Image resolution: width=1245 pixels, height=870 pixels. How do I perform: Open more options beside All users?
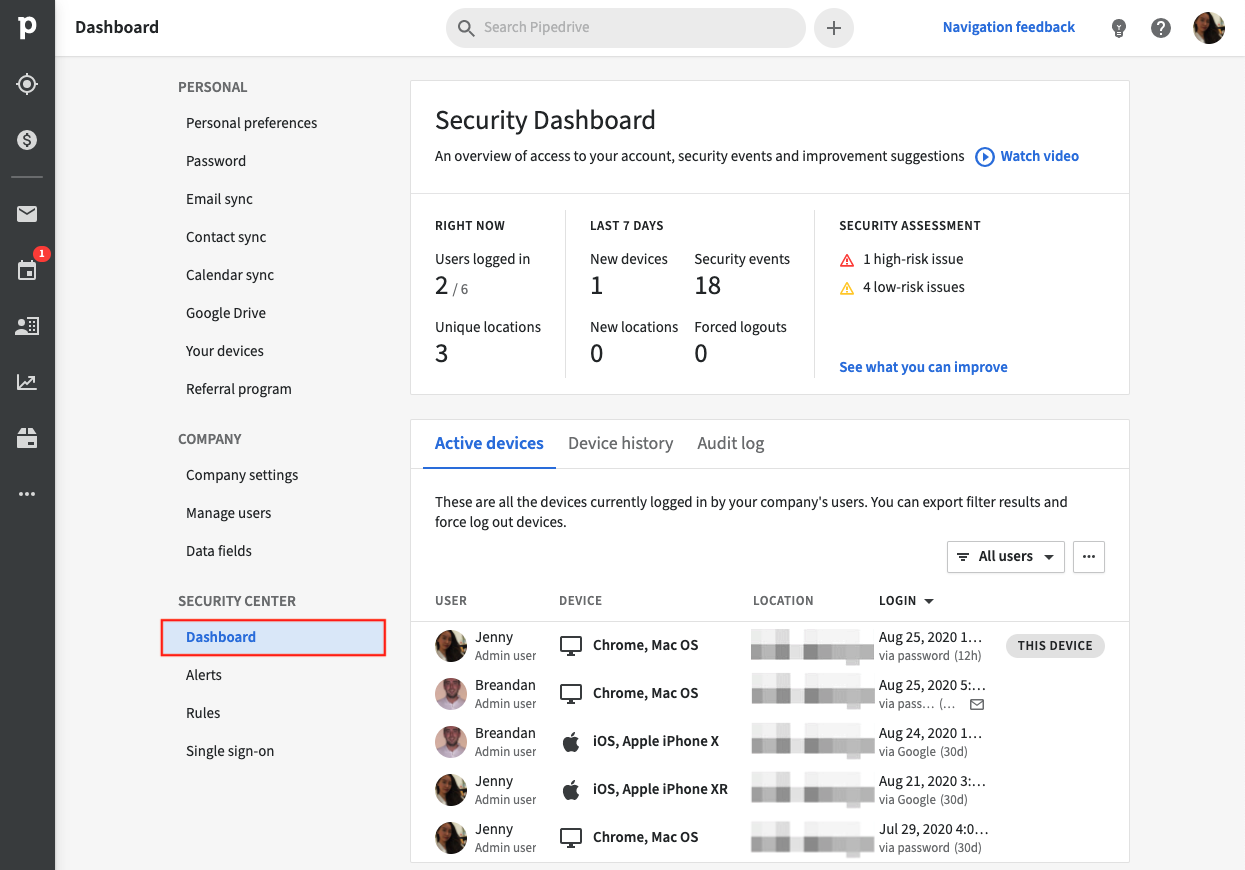click(1089, 557)
